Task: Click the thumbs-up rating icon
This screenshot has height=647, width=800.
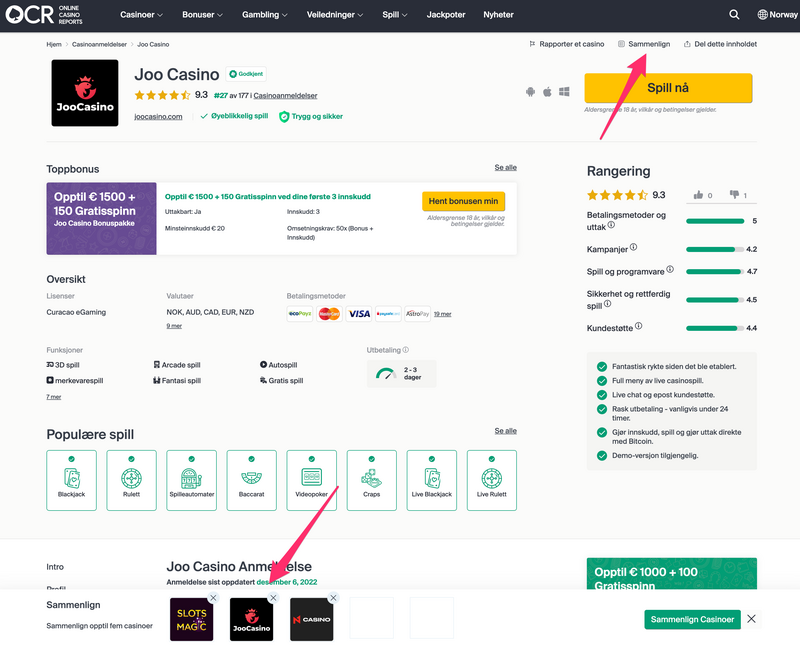Action: [698, 195]
